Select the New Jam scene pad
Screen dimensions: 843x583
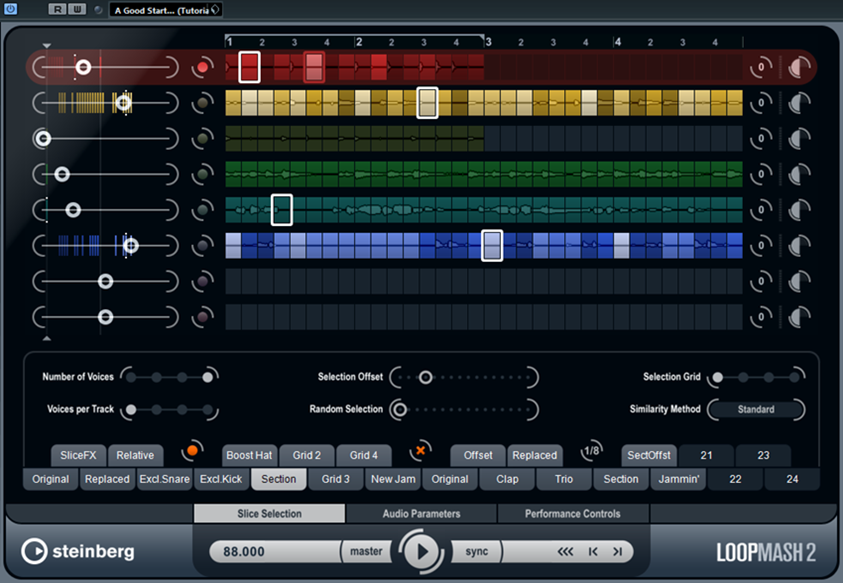coord(393,479)
